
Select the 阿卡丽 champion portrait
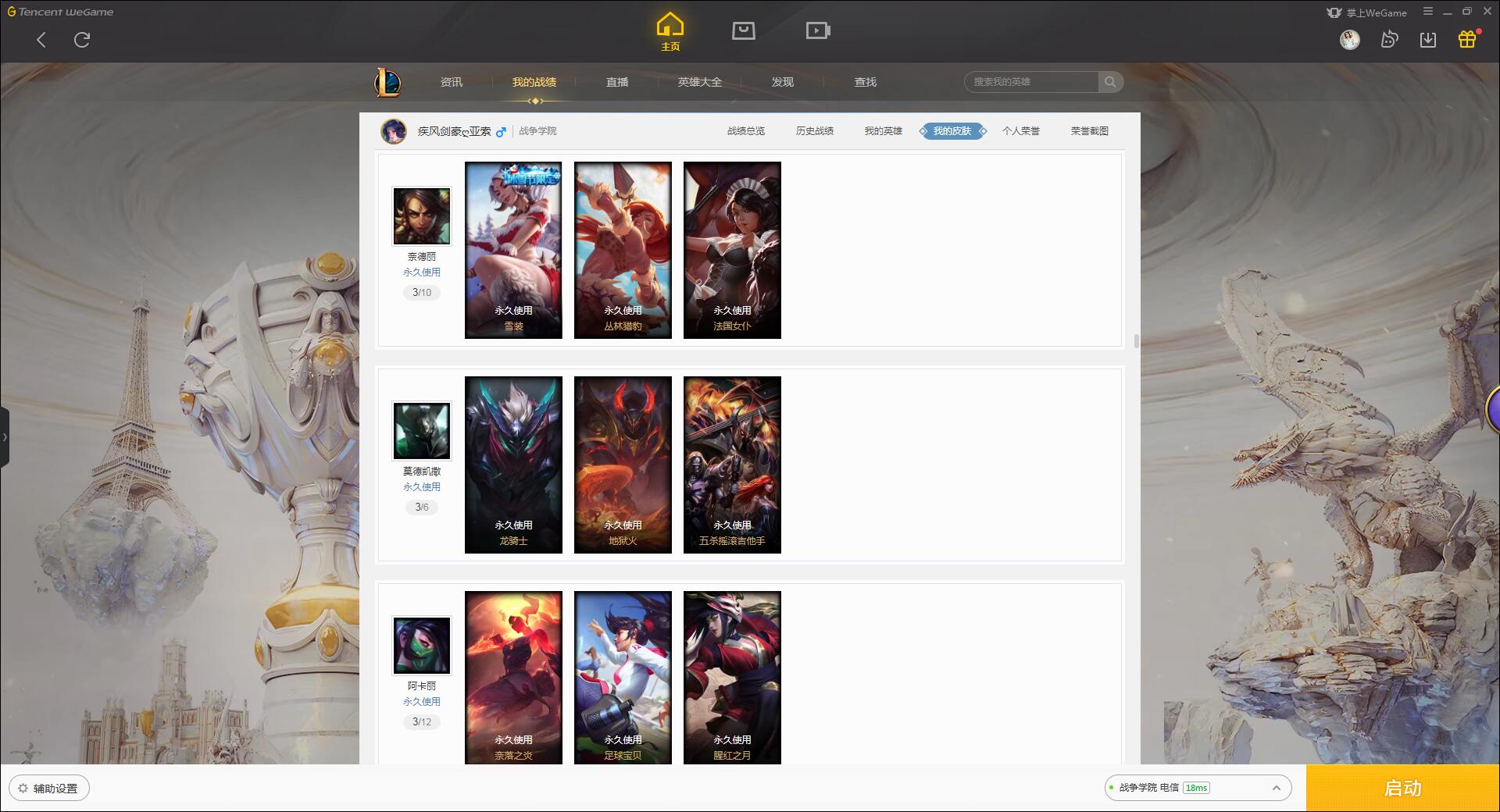pos(422,646)
